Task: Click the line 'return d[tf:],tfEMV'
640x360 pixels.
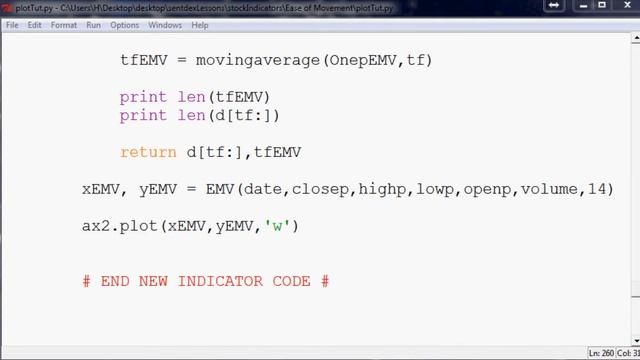Action: tap(211, 152)
